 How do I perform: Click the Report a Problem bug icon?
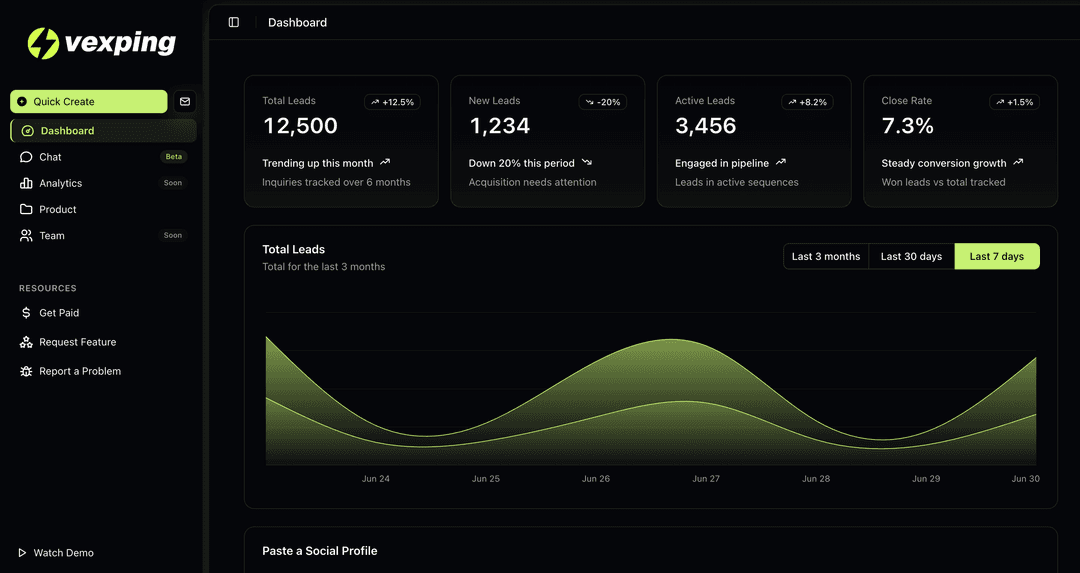click(26, 371)
